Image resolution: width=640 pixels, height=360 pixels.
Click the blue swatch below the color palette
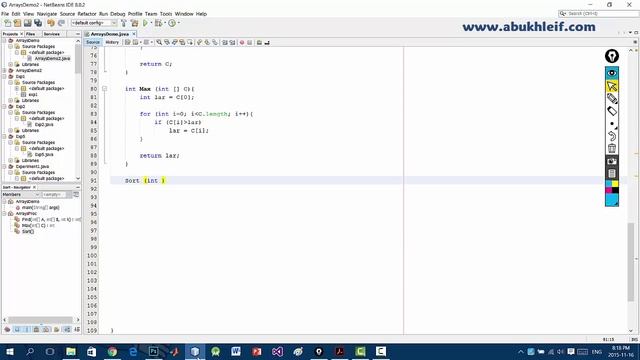pyautogui.click(x=612, y=200)
